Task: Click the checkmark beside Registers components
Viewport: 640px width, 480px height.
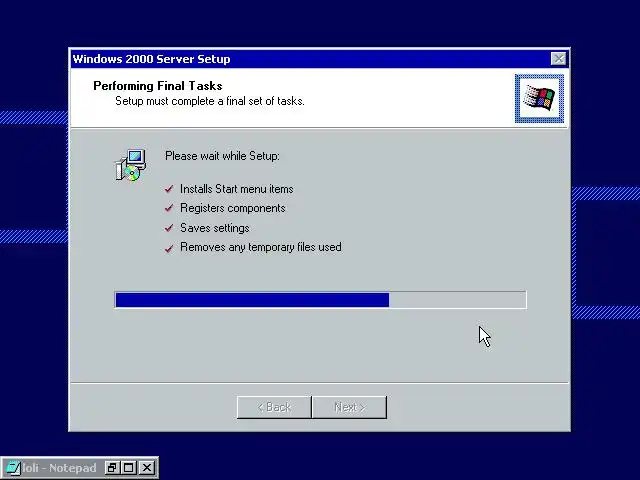Action: pyautogui.click(x=169, y=208)
